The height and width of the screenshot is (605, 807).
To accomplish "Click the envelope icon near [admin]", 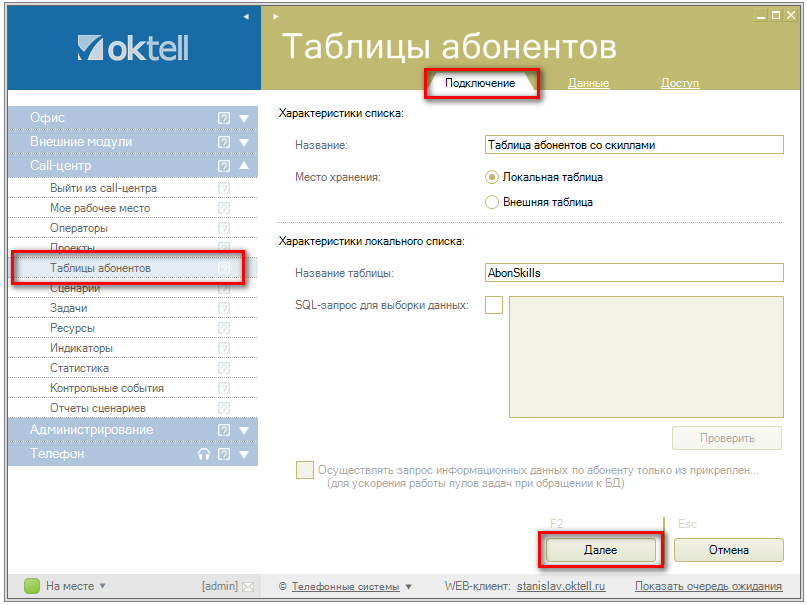I will click(x=248, y=586).
